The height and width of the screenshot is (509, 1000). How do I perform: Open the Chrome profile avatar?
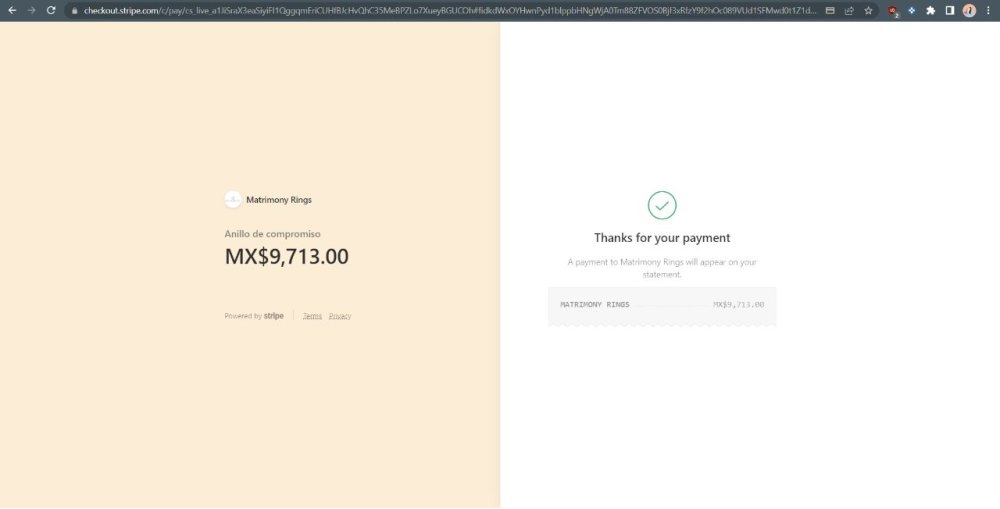(969, 11)
